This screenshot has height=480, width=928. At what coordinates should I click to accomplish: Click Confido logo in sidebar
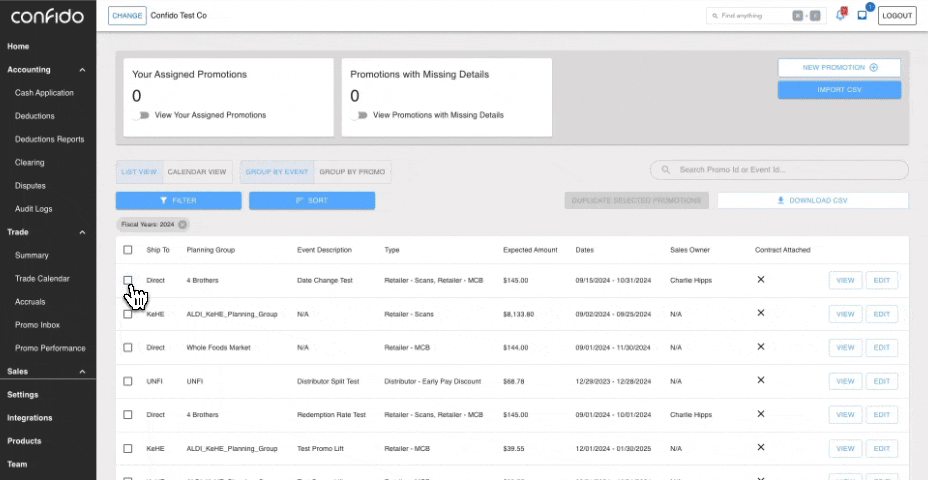(47, 16)
